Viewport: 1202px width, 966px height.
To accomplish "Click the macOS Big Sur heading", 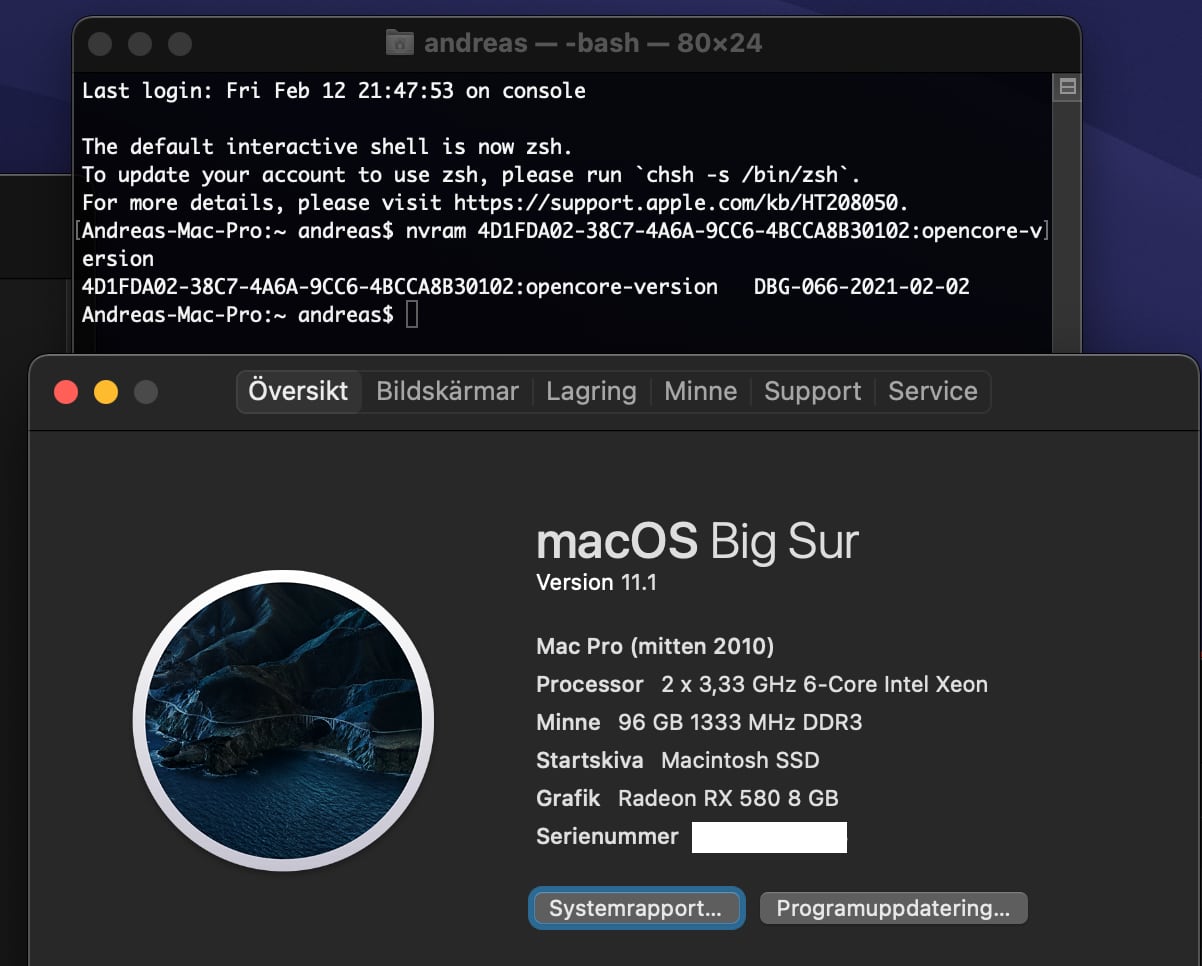I will pos(697,541).
